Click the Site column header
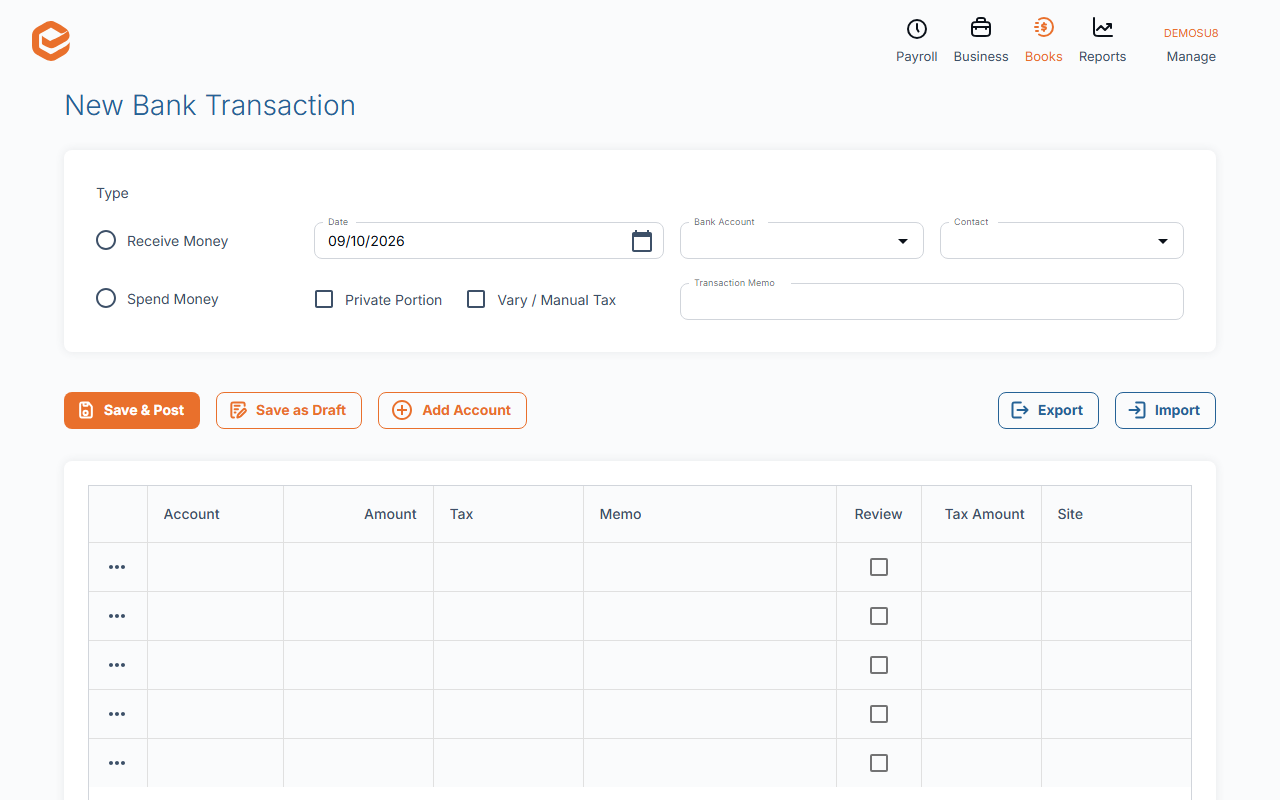The height and width of the screenshot is (800, 1280). click(1116, 514)
